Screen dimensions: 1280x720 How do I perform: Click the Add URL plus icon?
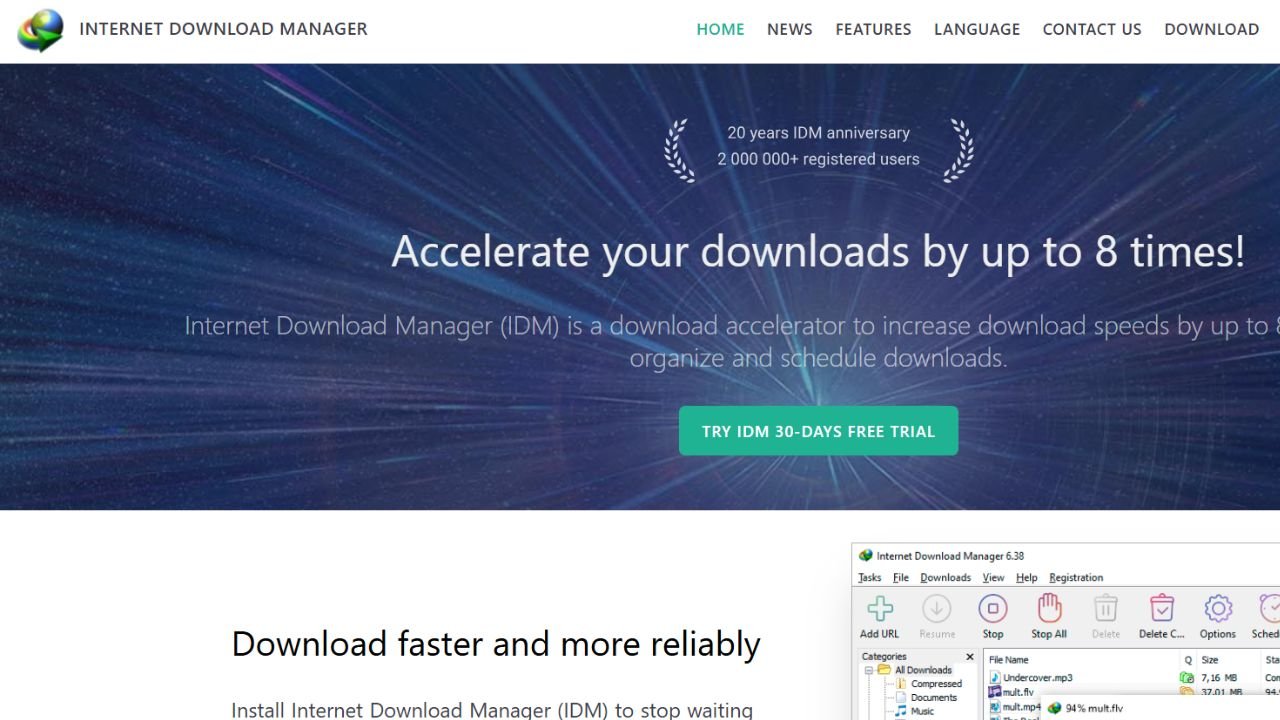click(x=880, y=609)
